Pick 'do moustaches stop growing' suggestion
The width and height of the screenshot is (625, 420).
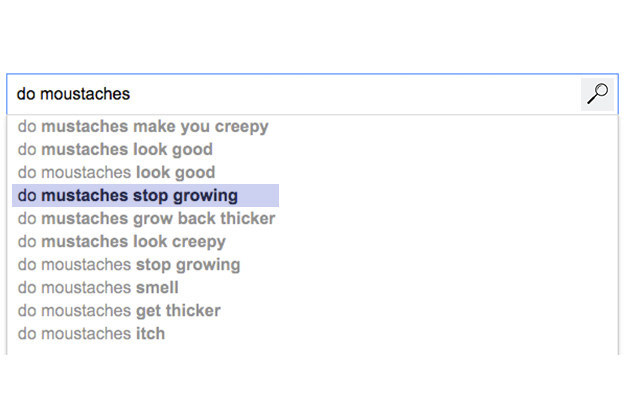(129, 265)
